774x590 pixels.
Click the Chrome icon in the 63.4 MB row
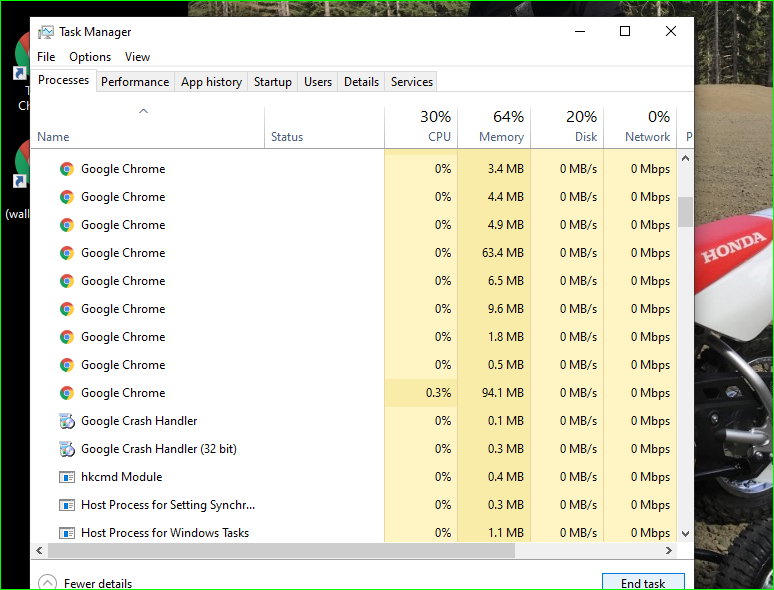[67, 253]
